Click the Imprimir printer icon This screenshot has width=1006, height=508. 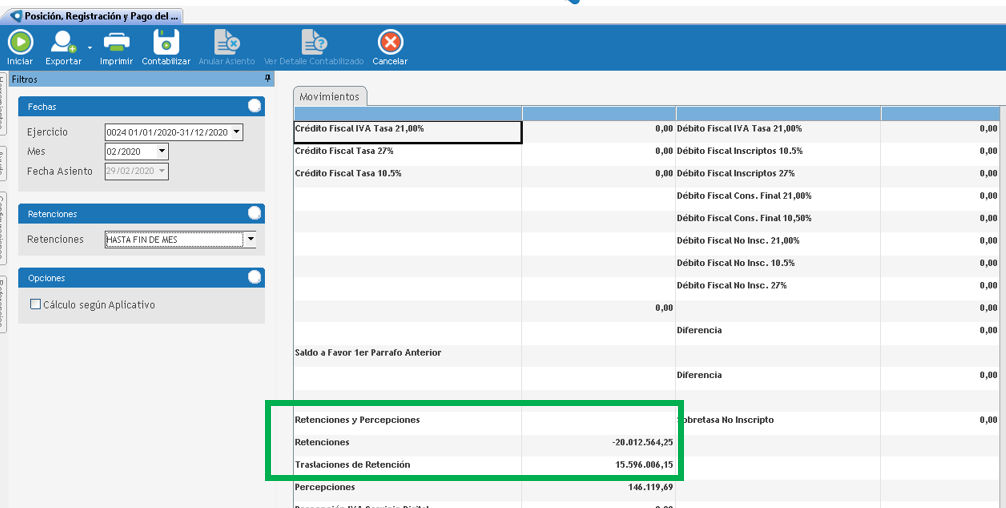click(117, 42)
